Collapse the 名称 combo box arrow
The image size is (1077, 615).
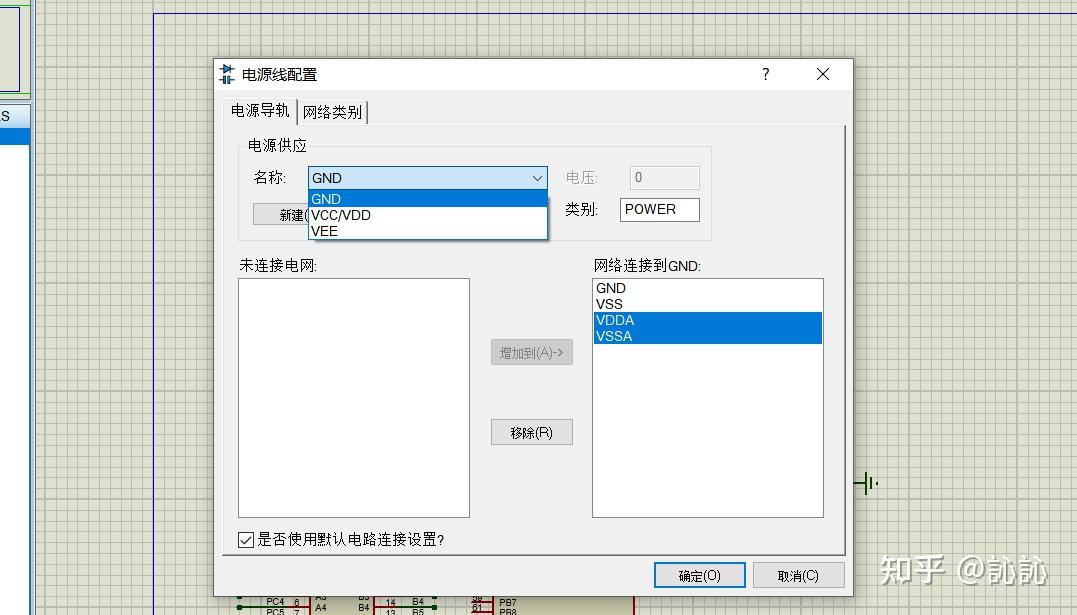tap(537, 178)
